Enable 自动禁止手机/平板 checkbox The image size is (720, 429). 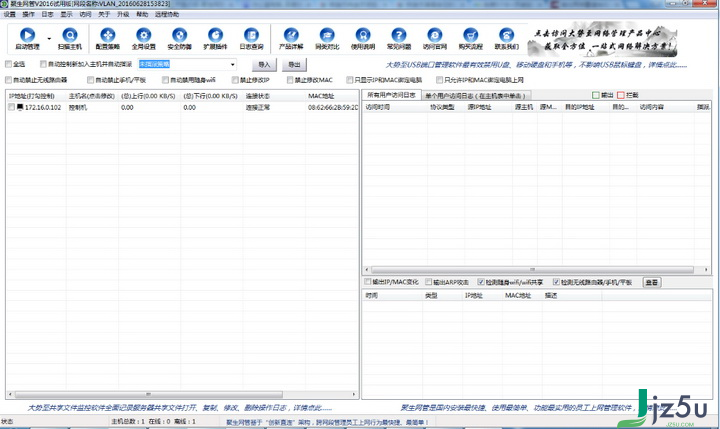pos(90,80)
